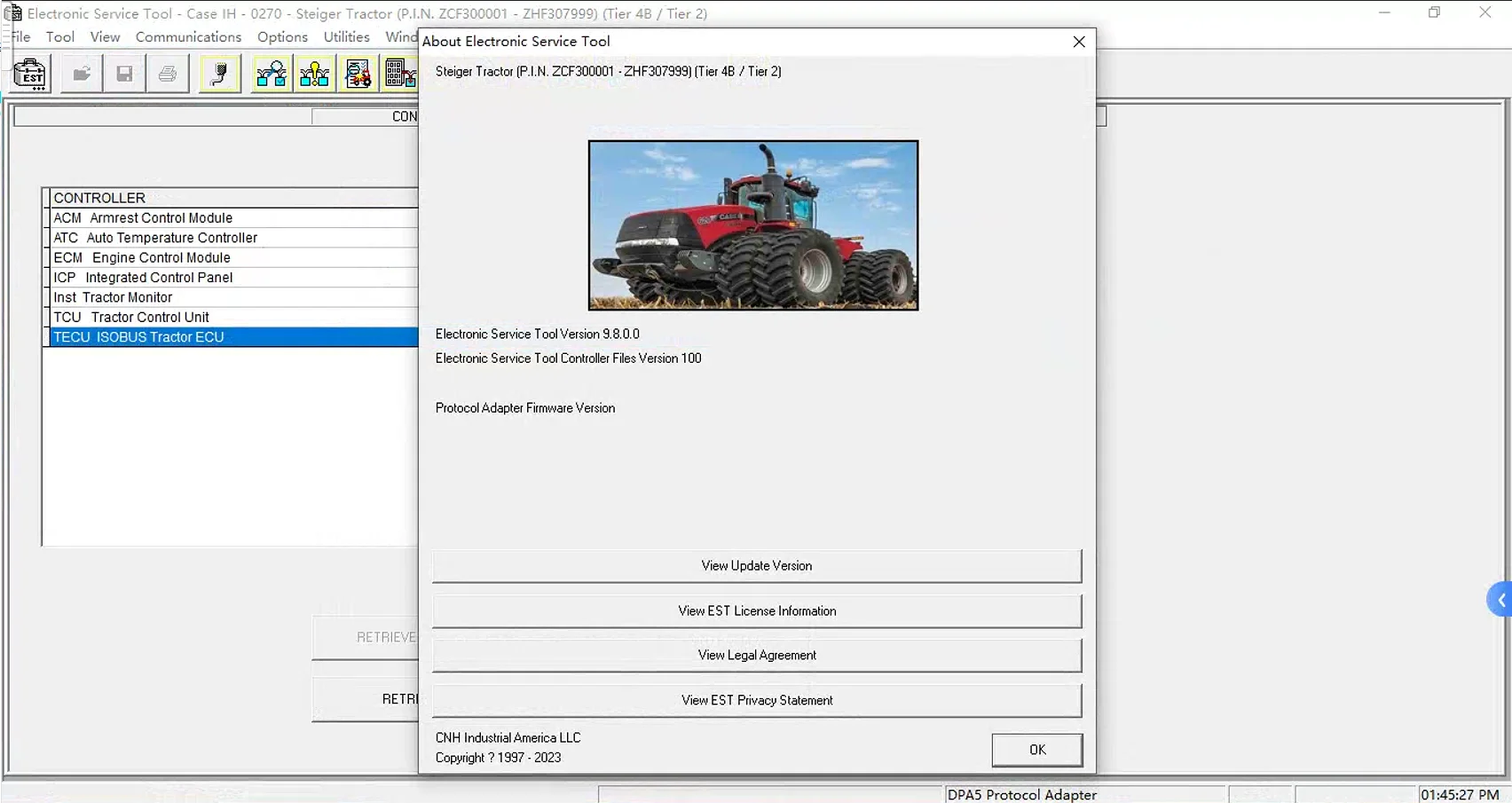
Task: Open the Options menu
Action: (x=282, y=36)
